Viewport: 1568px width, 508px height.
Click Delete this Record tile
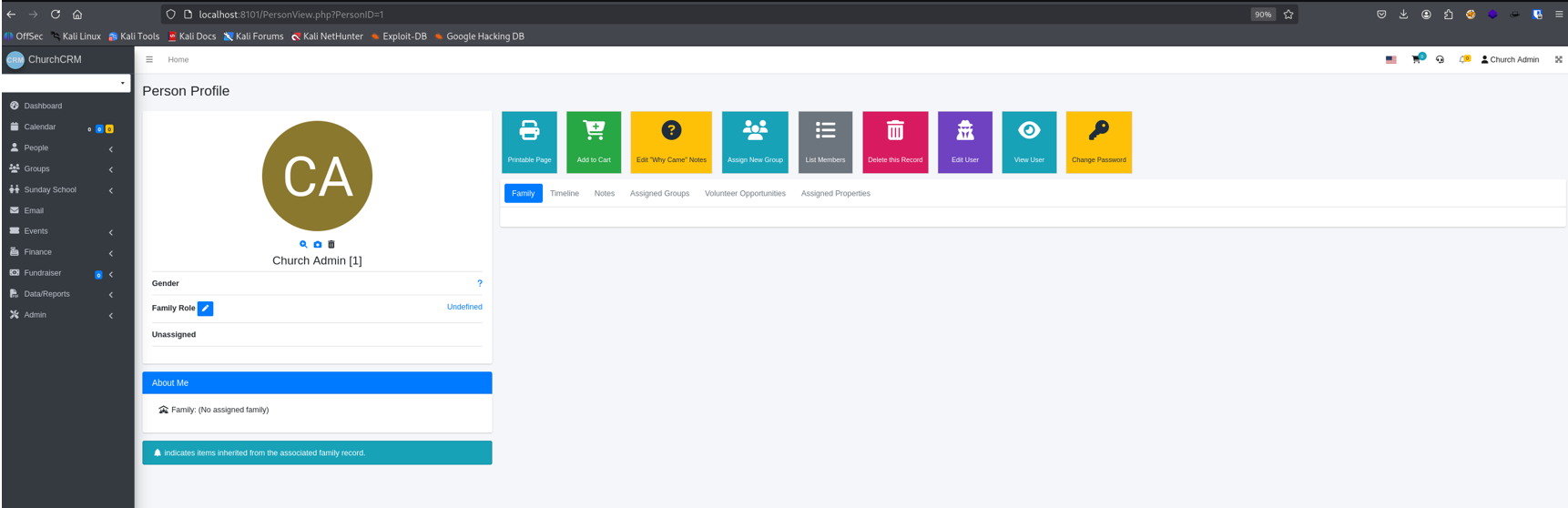pos(895,142)
